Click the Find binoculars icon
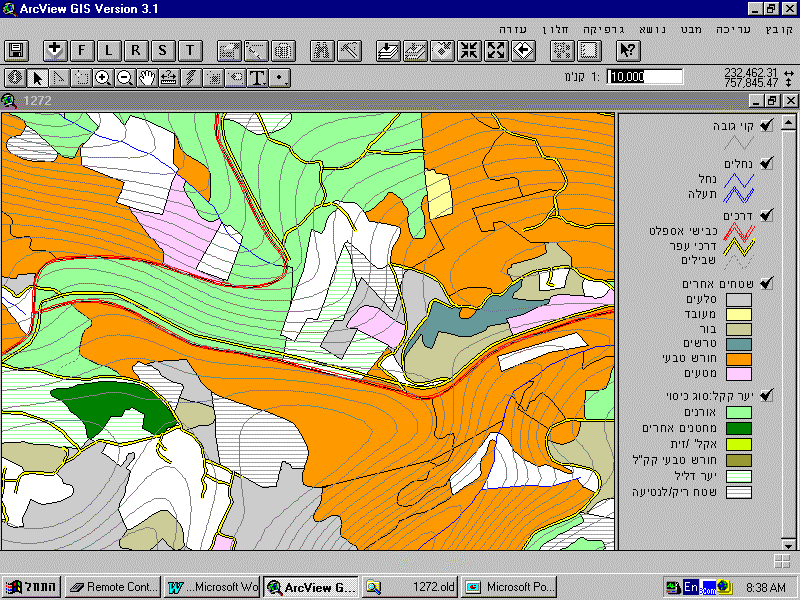Image resolution: width=800 pixels, height=600 pixels. click(x=322, y=50)
